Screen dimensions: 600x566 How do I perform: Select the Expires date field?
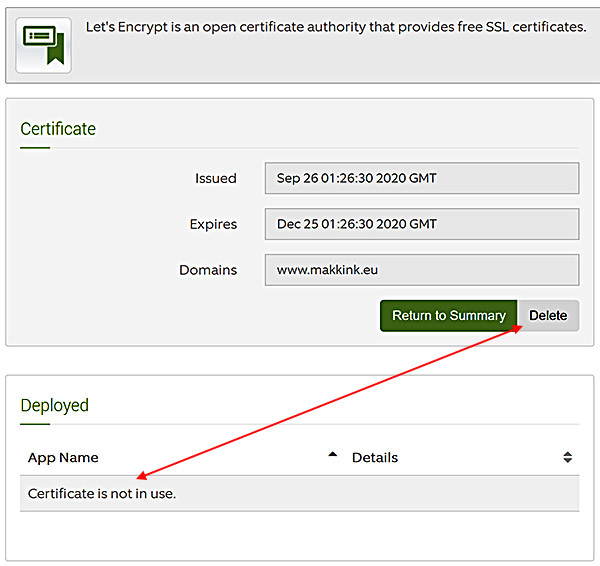point(422,224)
